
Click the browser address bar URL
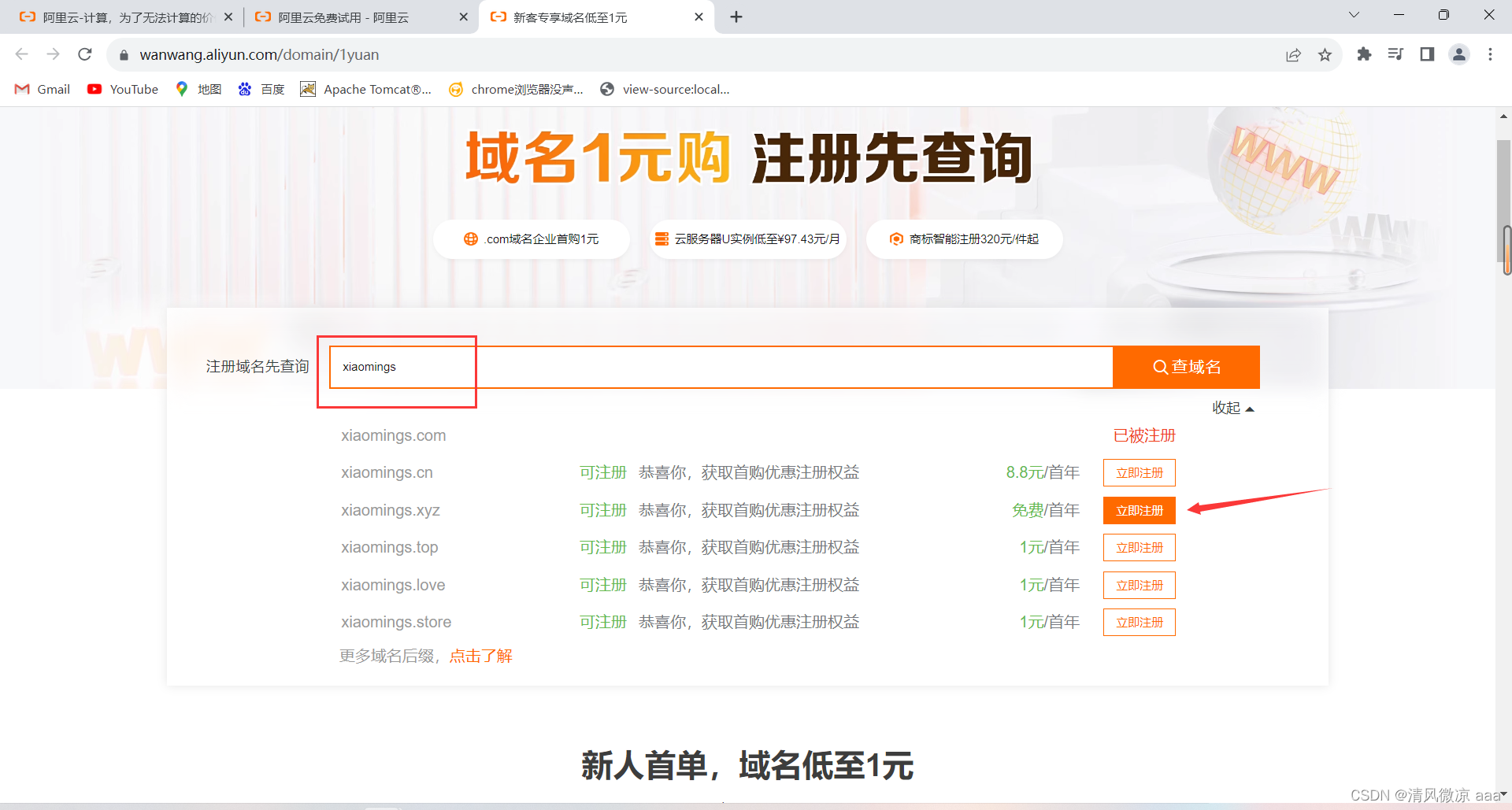pyautogui.click(x=259, y=54)
